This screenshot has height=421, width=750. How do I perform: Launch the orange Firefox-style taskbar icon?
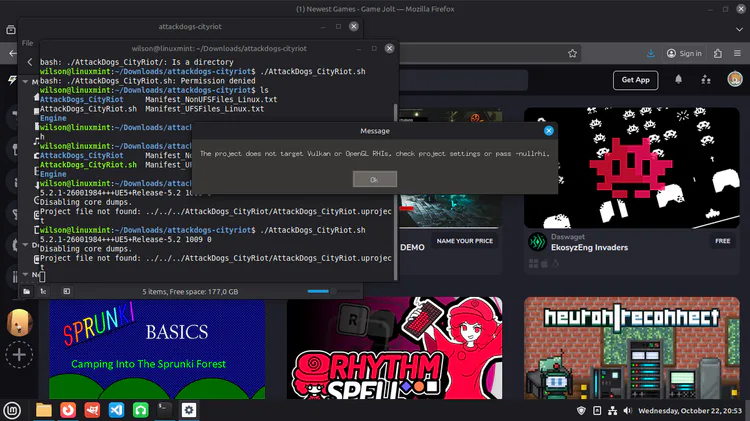68,410
